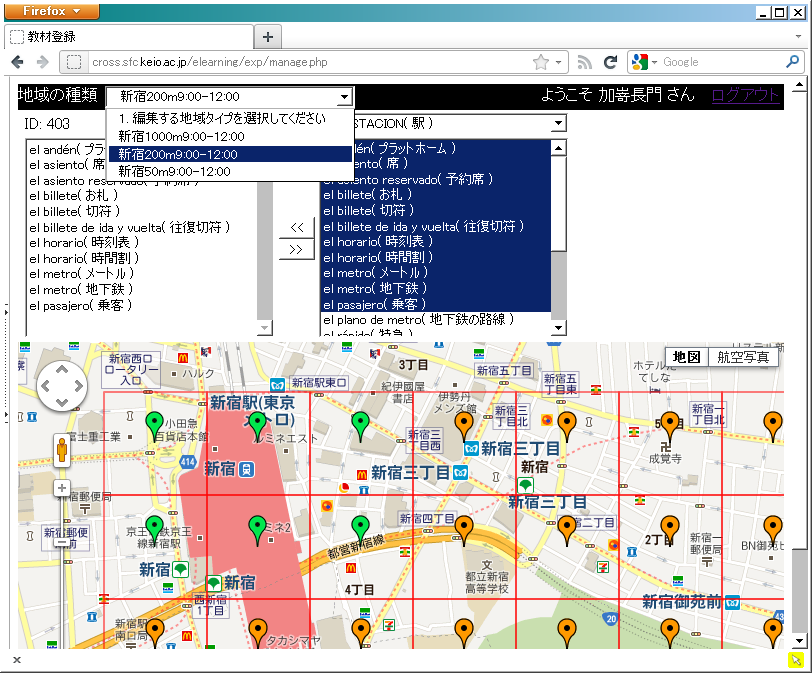
Task: Reload the page with the refresh icon
Action: (610, 62)
